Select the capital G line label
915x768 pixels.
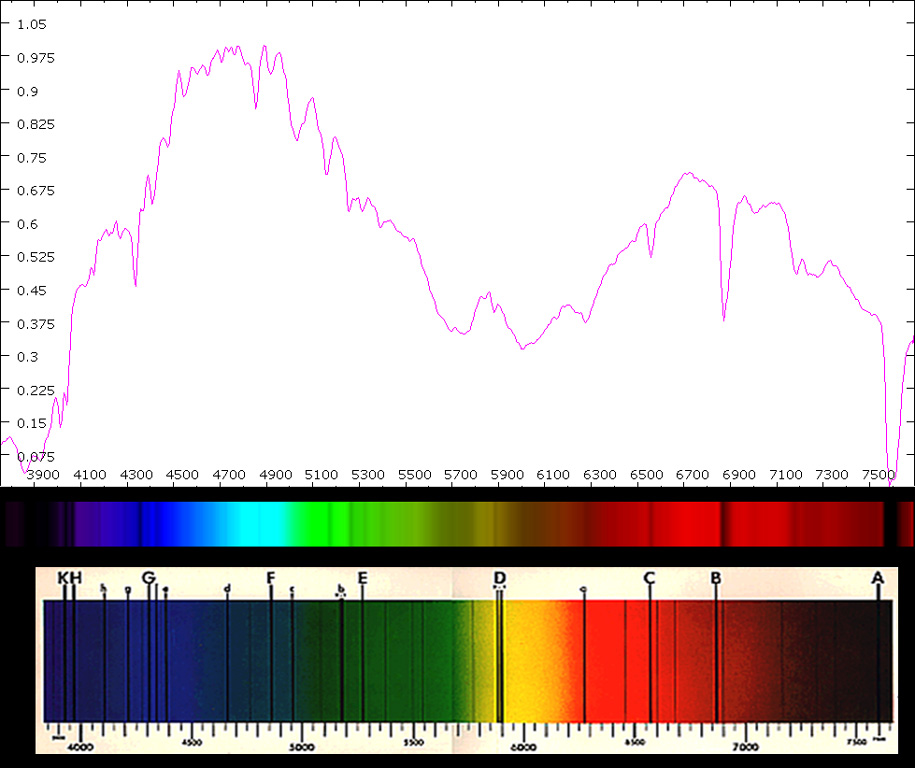[x=149, y=578]
